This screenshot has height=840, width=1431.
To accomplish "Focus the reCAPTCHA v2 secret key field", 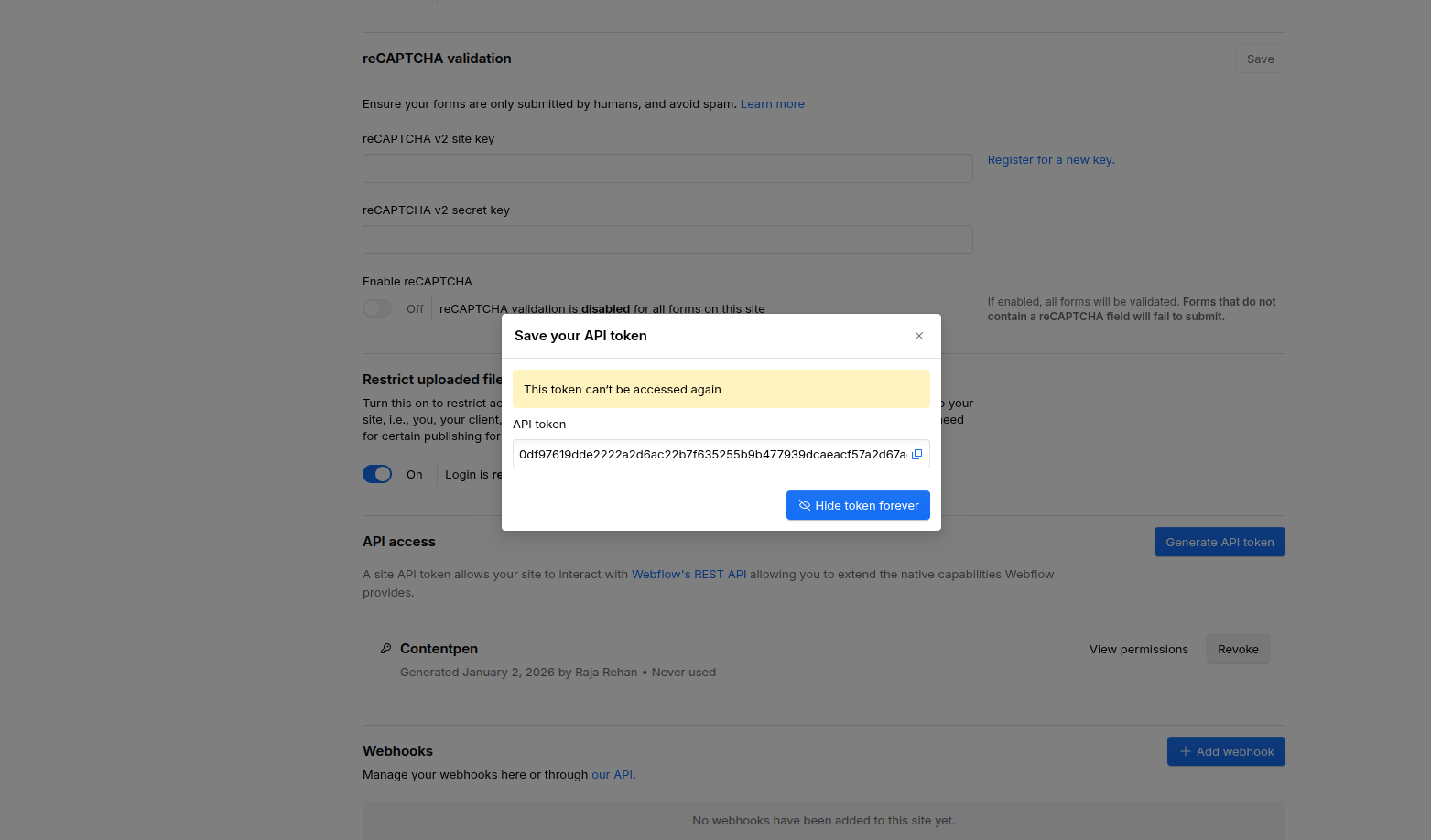I will (x=667, y=240).
